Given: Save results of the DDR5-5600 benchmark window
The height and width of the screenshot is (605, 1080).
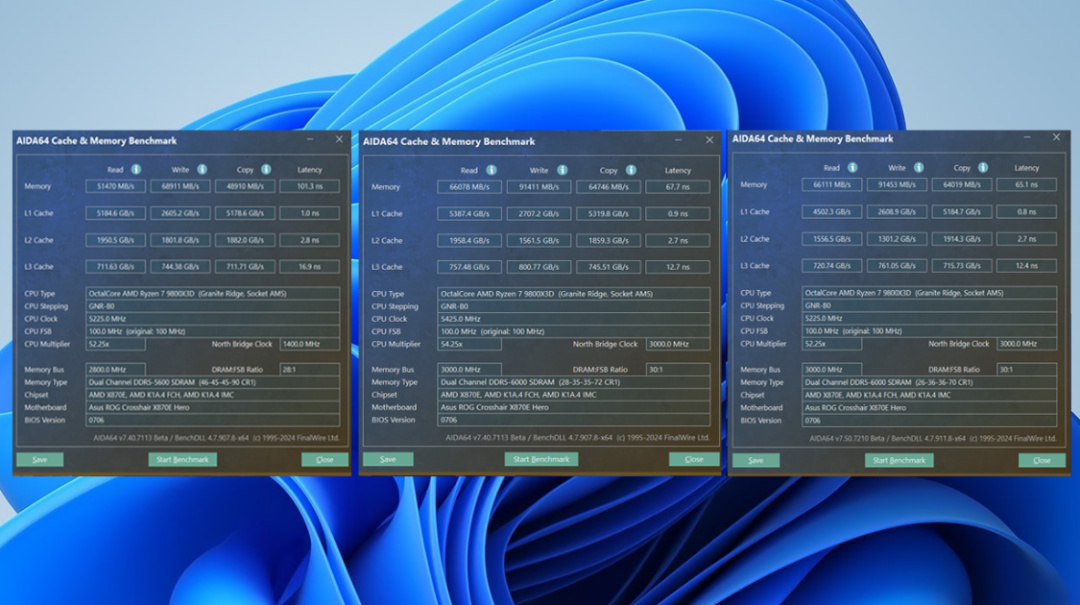Looking at the screenshot, I should tap(40, 459).
